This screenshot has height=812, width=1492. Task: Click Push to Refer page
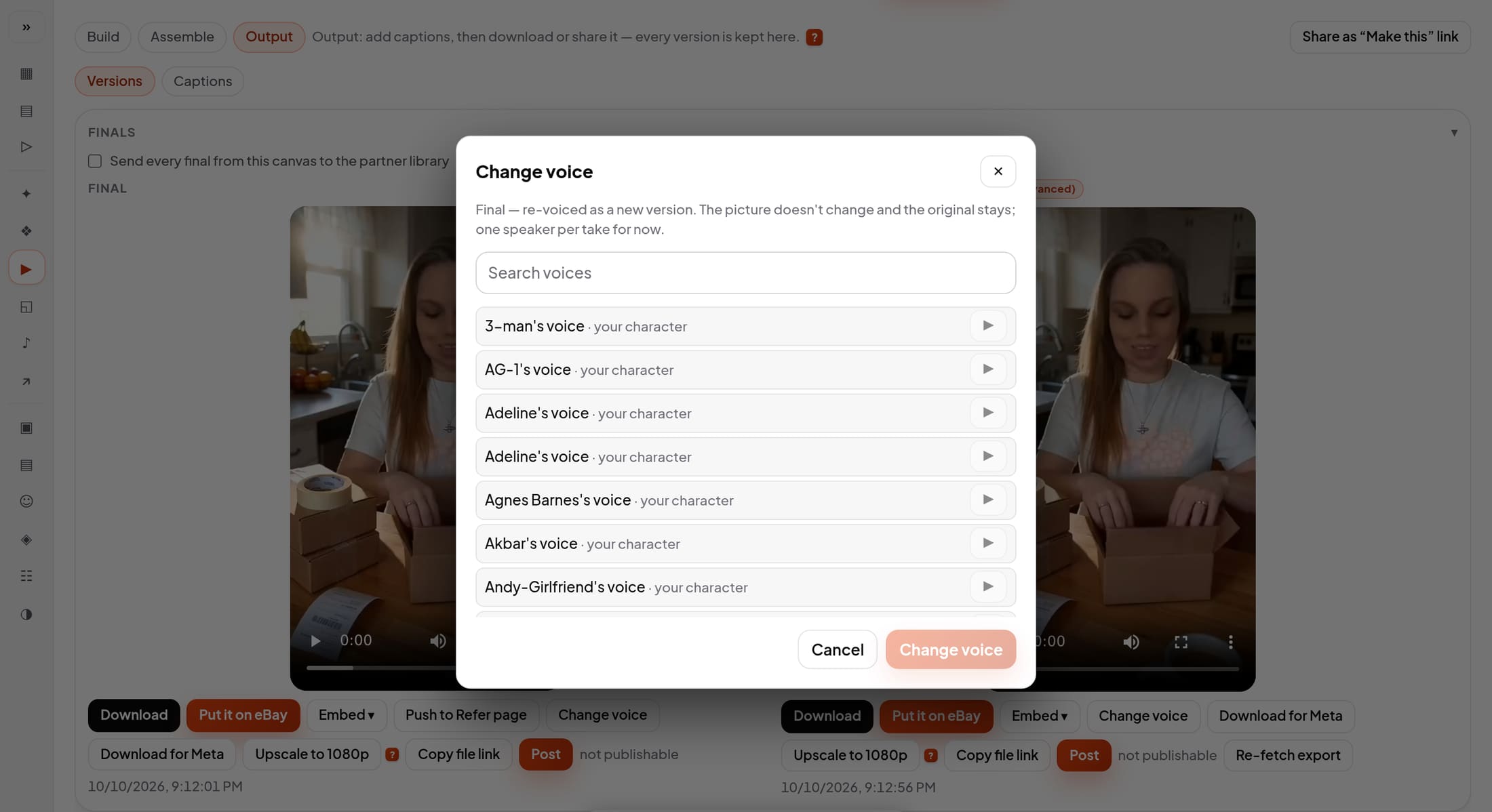[x=466, y=715]
